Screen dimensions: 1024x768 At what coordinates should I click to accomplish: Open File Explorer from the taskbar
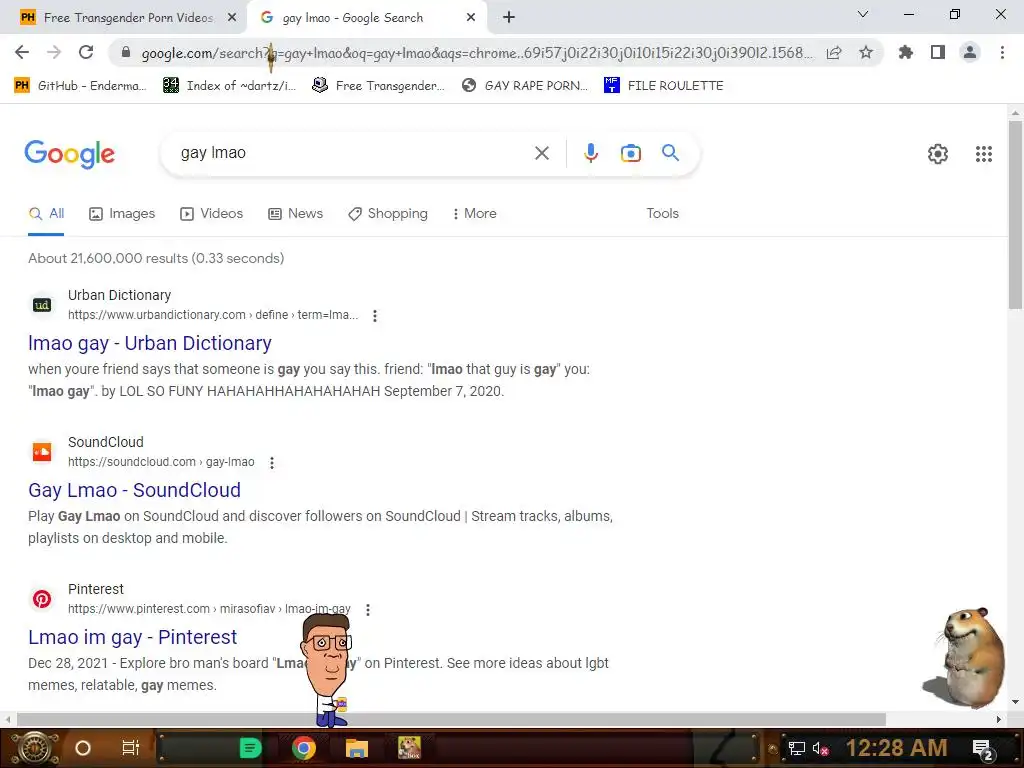pos(357,748)
